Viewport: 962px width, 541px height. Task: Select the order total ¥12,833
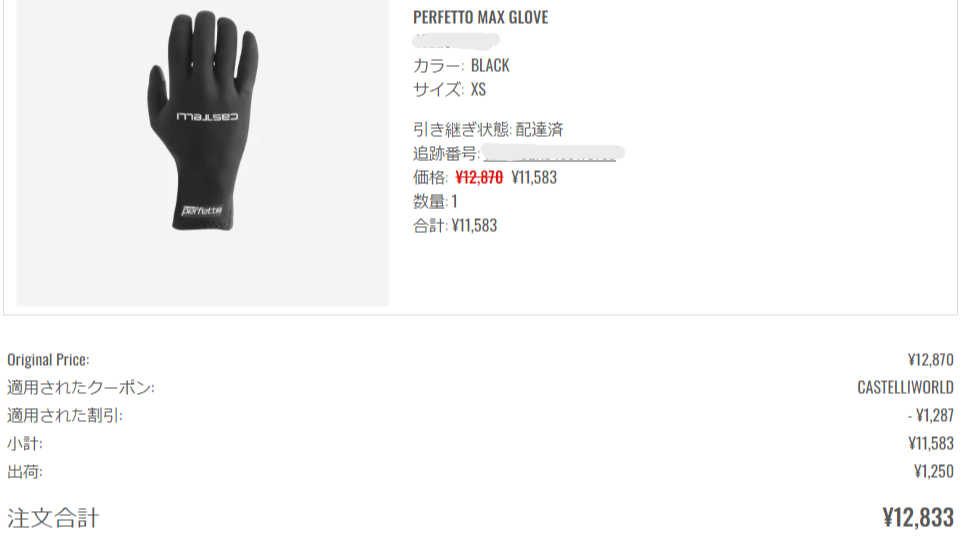[x=918, y=518]
